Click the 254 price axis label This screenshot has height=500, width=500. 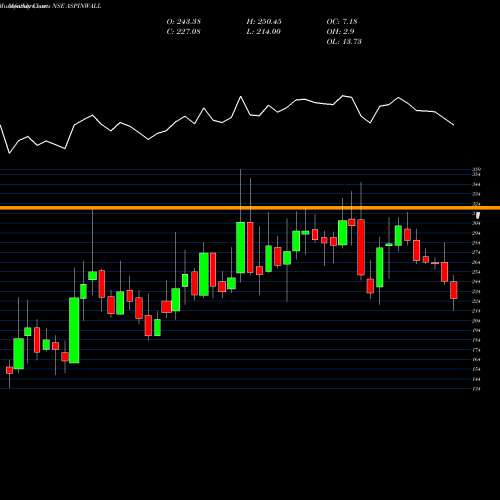pos(476,272)
